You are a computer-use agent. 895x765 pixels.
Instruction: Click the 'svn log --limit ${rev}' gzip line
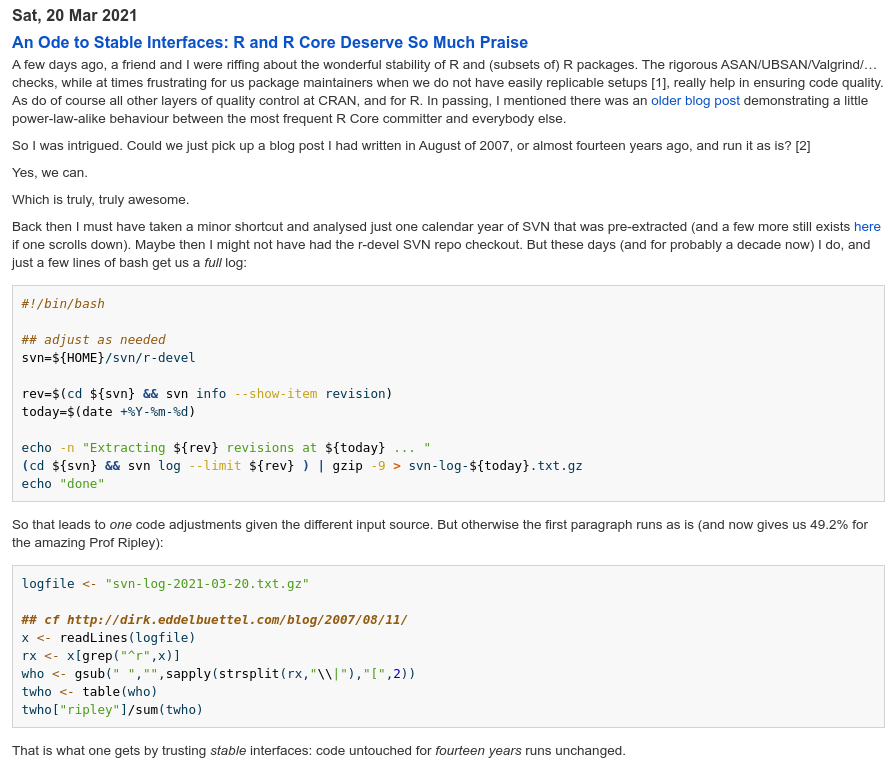pyautogui.click(x=302, y=466)
